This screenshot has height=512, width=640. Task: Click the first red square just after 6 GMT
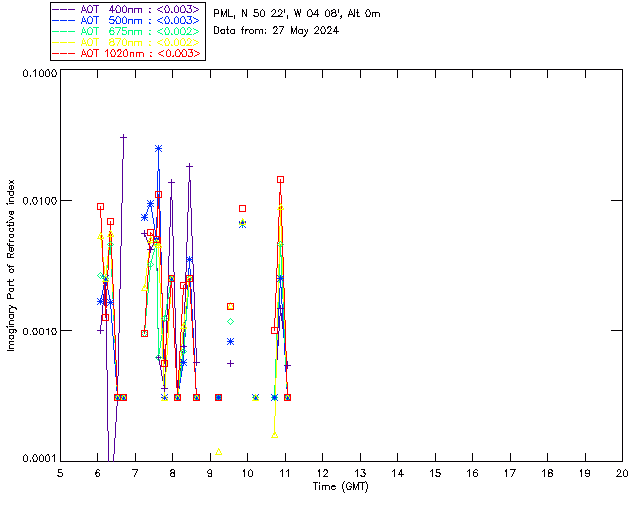point(100,207)
